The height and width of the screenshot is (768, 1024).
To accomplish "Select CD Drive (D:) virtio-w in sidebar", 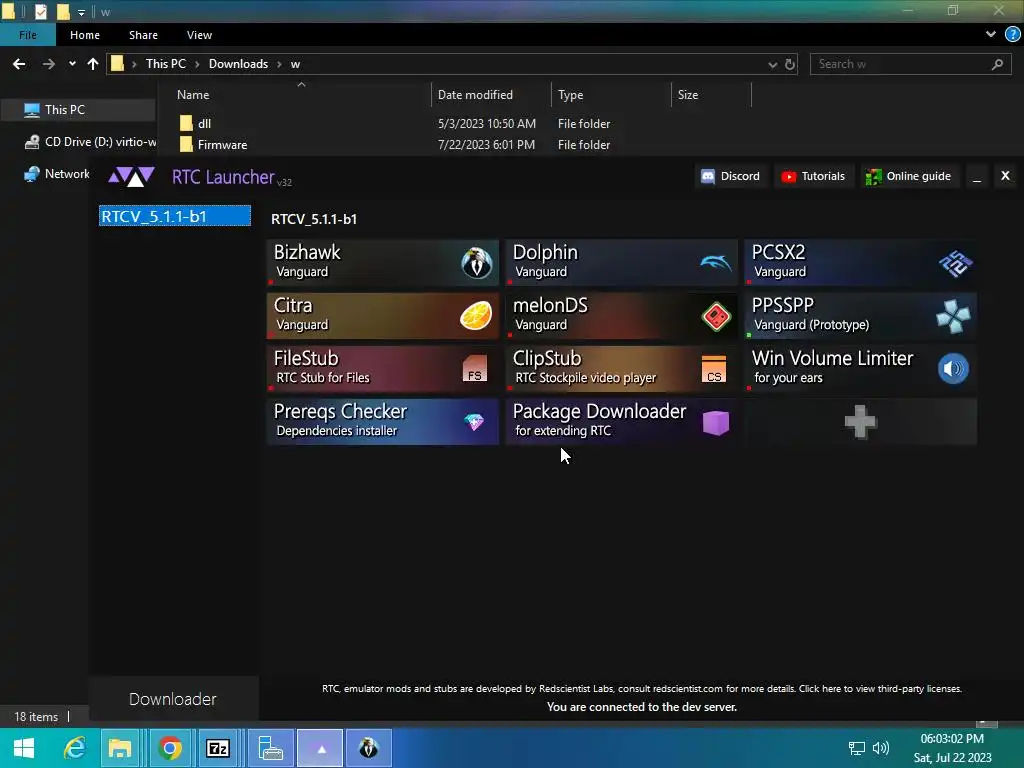I will 91,142.
